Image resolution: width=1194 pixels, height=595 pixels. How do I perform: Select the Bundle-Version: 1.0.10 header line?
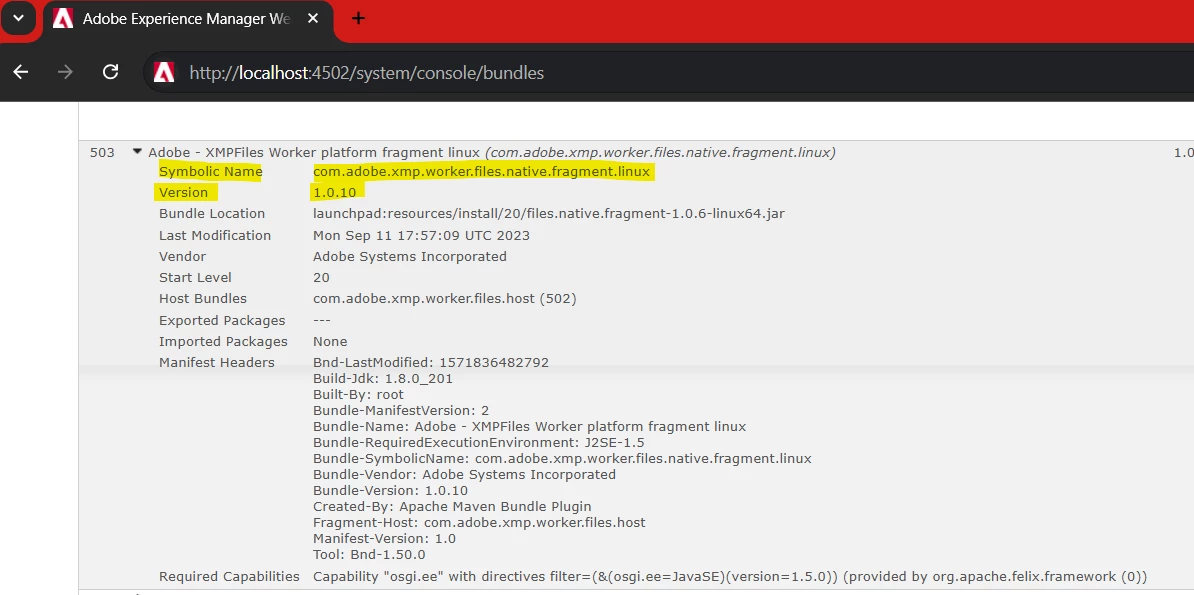390,491
